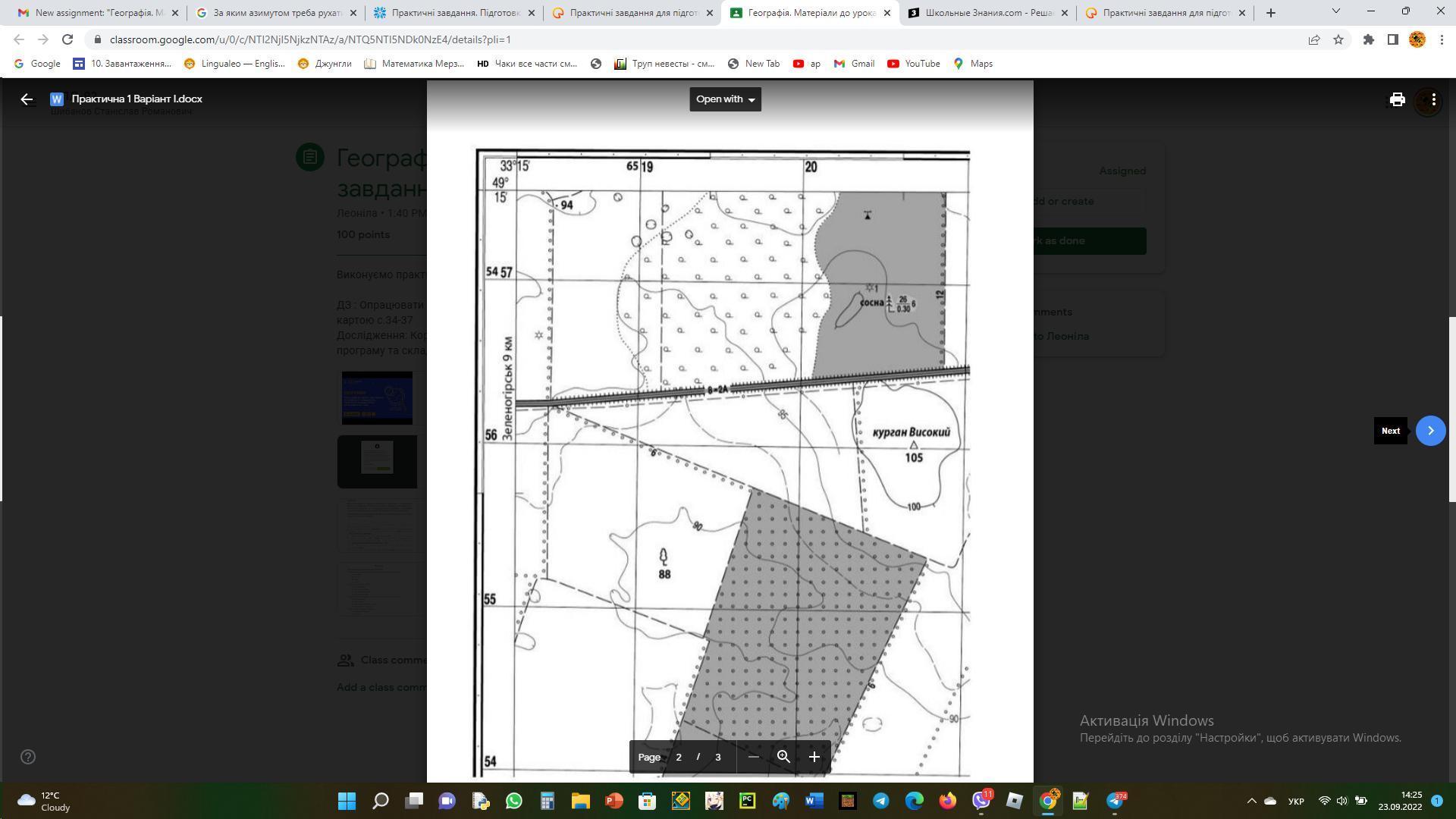Click the current page number field
This screenshot has width=1456, height=819.
[x=679, y=757]
